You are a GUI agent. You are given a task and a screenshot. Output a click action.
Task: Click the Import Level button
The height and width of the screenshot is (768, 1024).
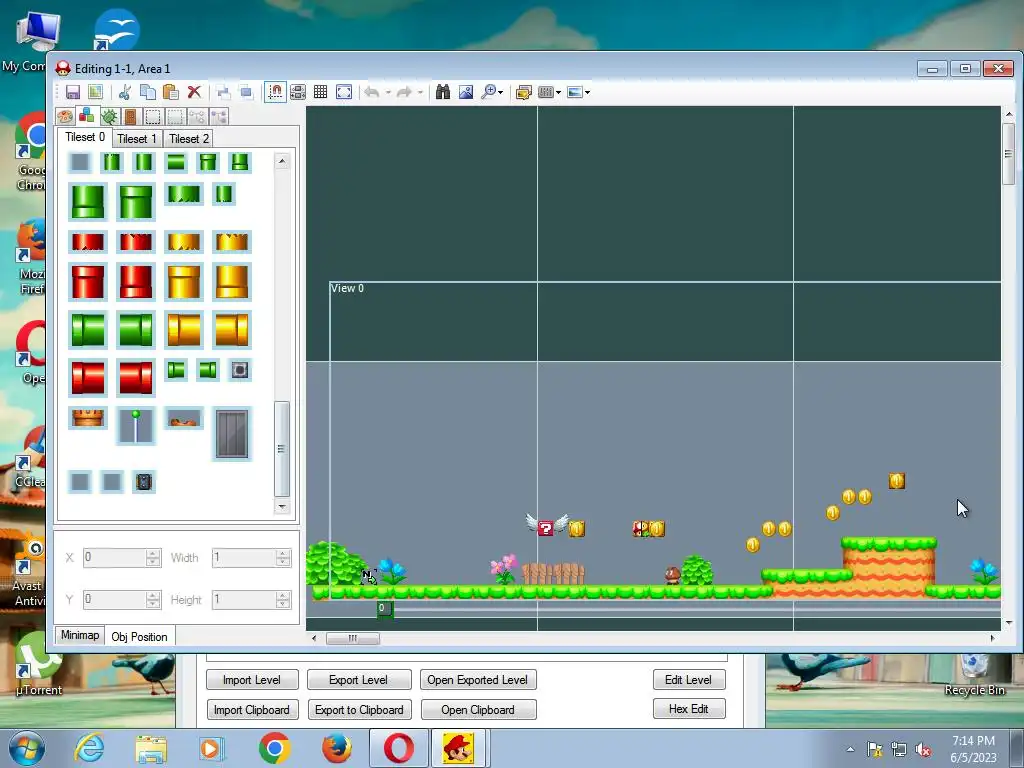[251, 680]
